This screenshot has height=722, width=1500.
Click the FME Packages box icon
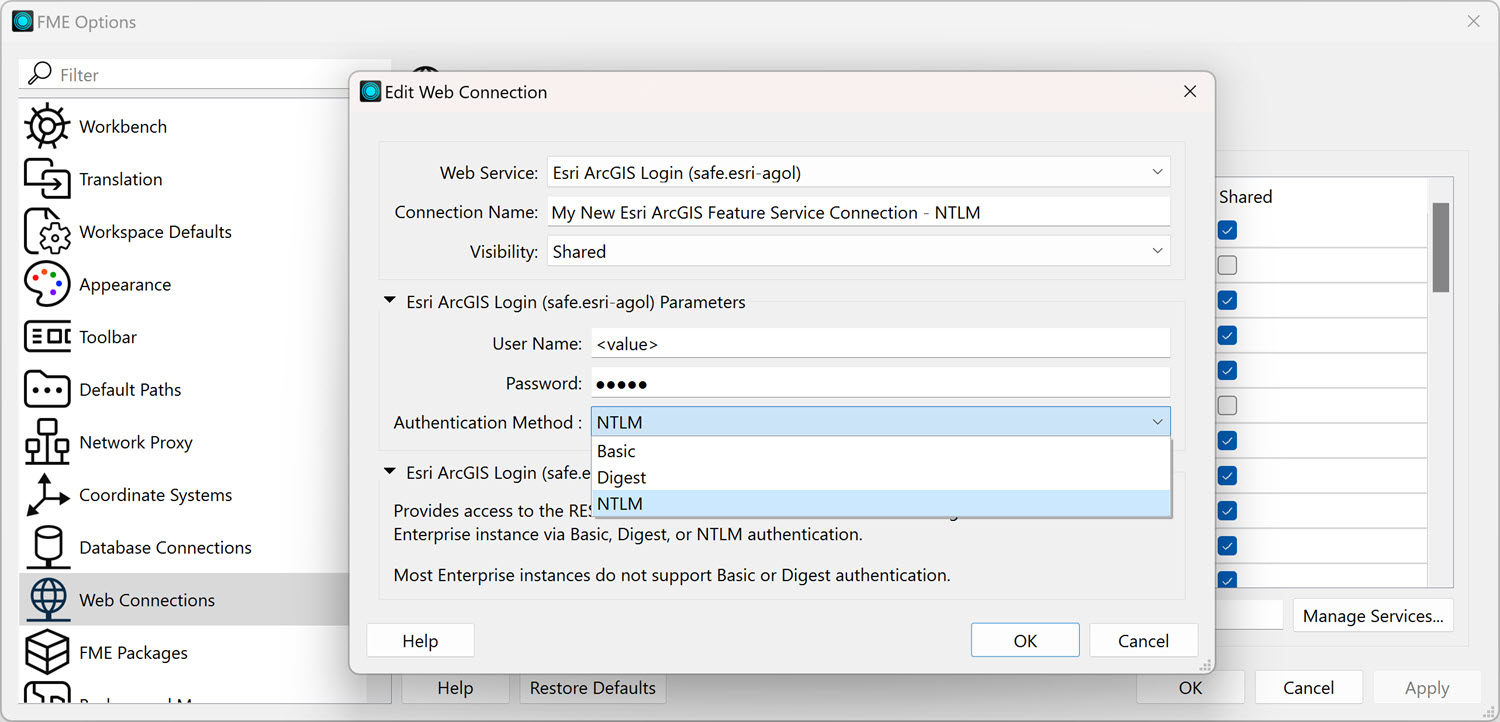coord(46,653)
